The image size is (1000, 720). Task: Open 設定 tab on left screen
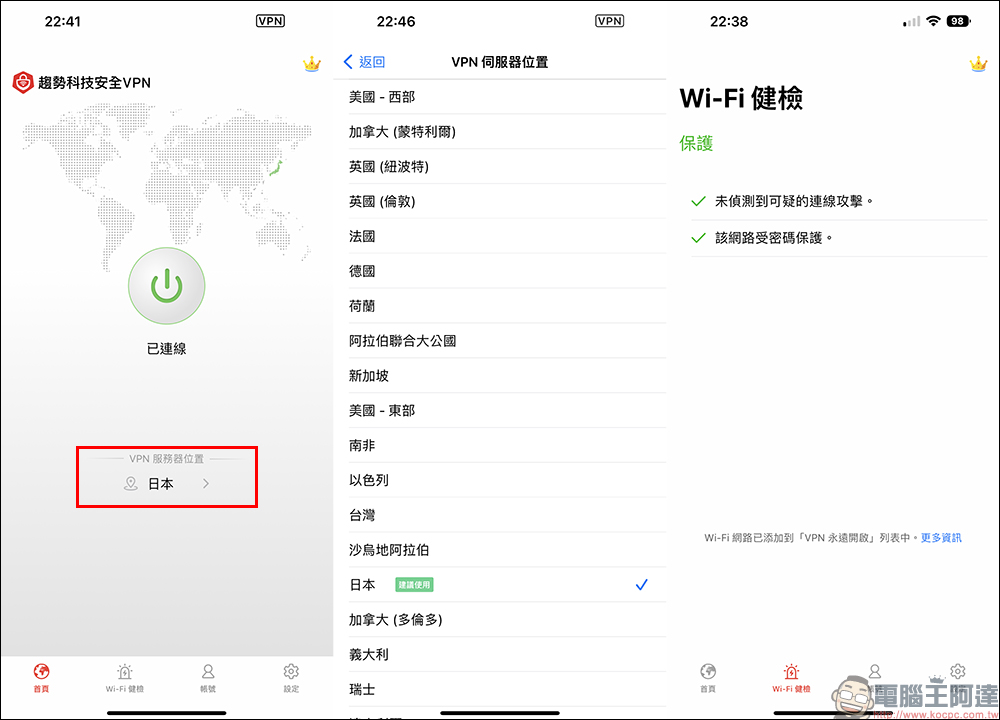point(291,678)
